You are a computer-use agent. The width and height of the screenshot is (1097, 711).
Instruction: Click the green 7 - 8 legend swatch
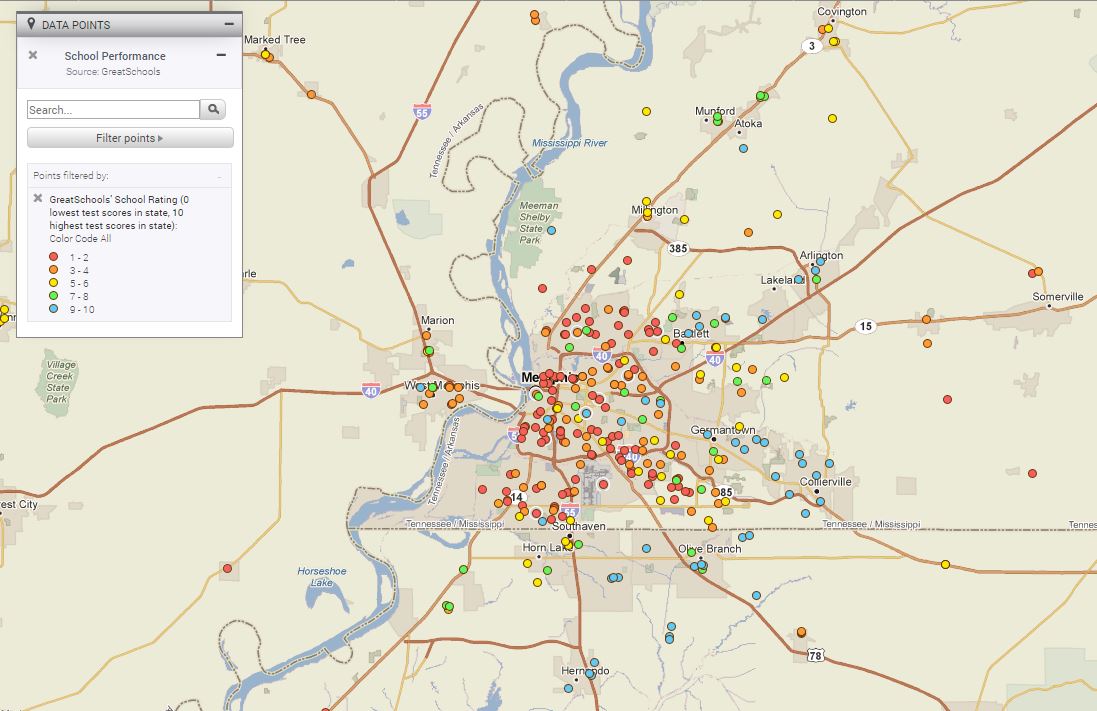pos(53,295)
